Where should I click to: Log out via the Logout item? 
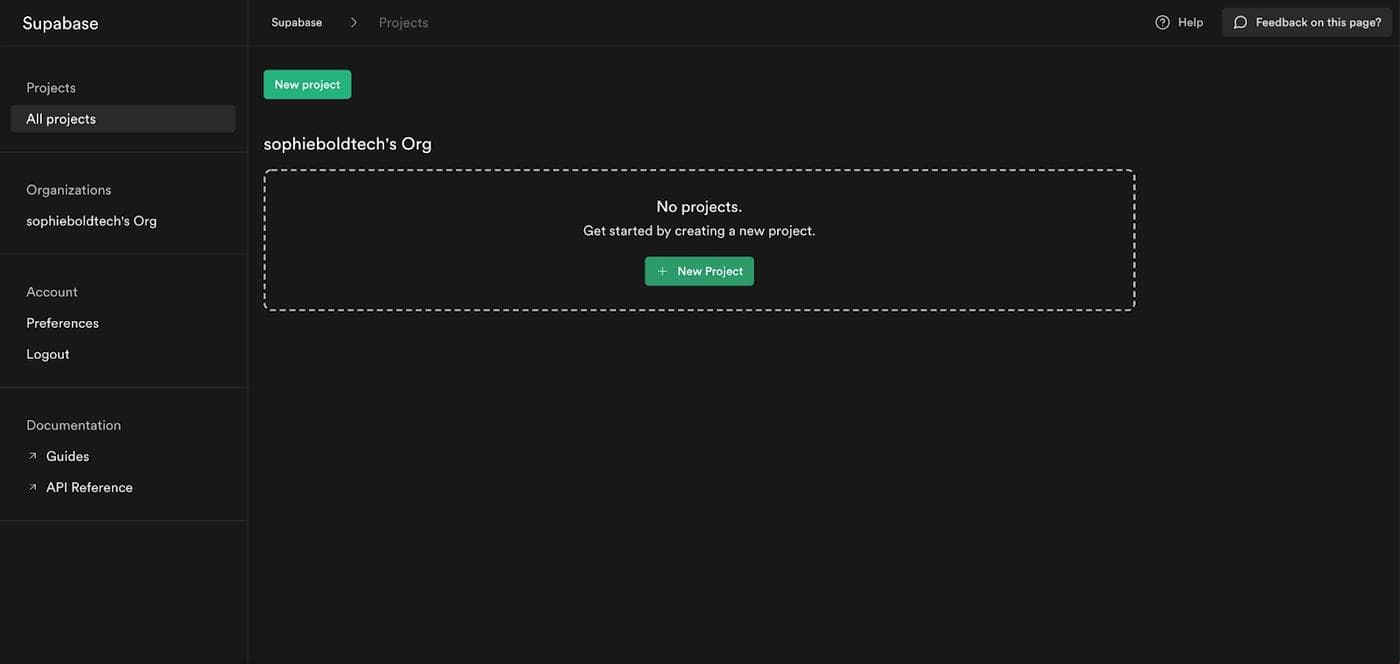point(47,354)
